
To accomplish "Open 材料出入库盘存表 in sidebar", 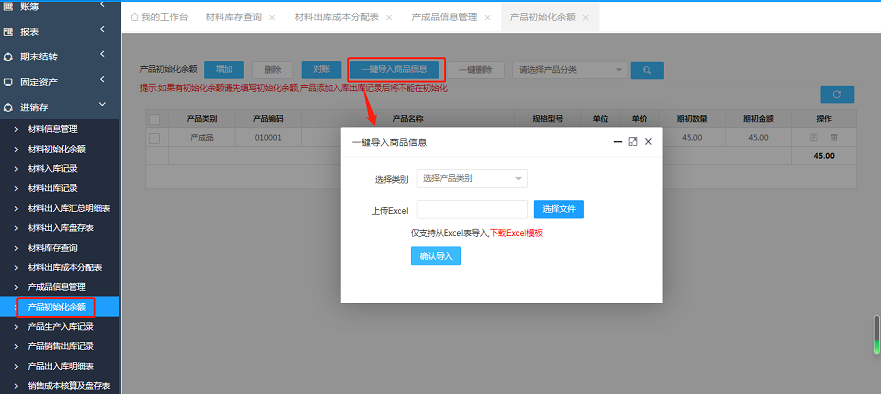I will click(x=60, y=228).
